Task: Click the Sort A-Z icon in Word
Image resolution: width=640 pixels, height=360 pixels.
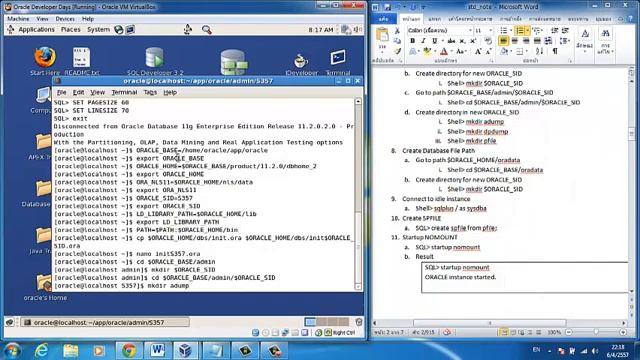Action: click(540, 51)
